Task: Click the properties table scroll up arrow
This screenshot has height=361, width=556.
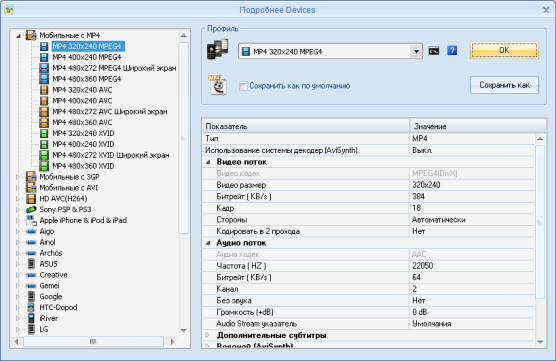Action: point(540,139)
